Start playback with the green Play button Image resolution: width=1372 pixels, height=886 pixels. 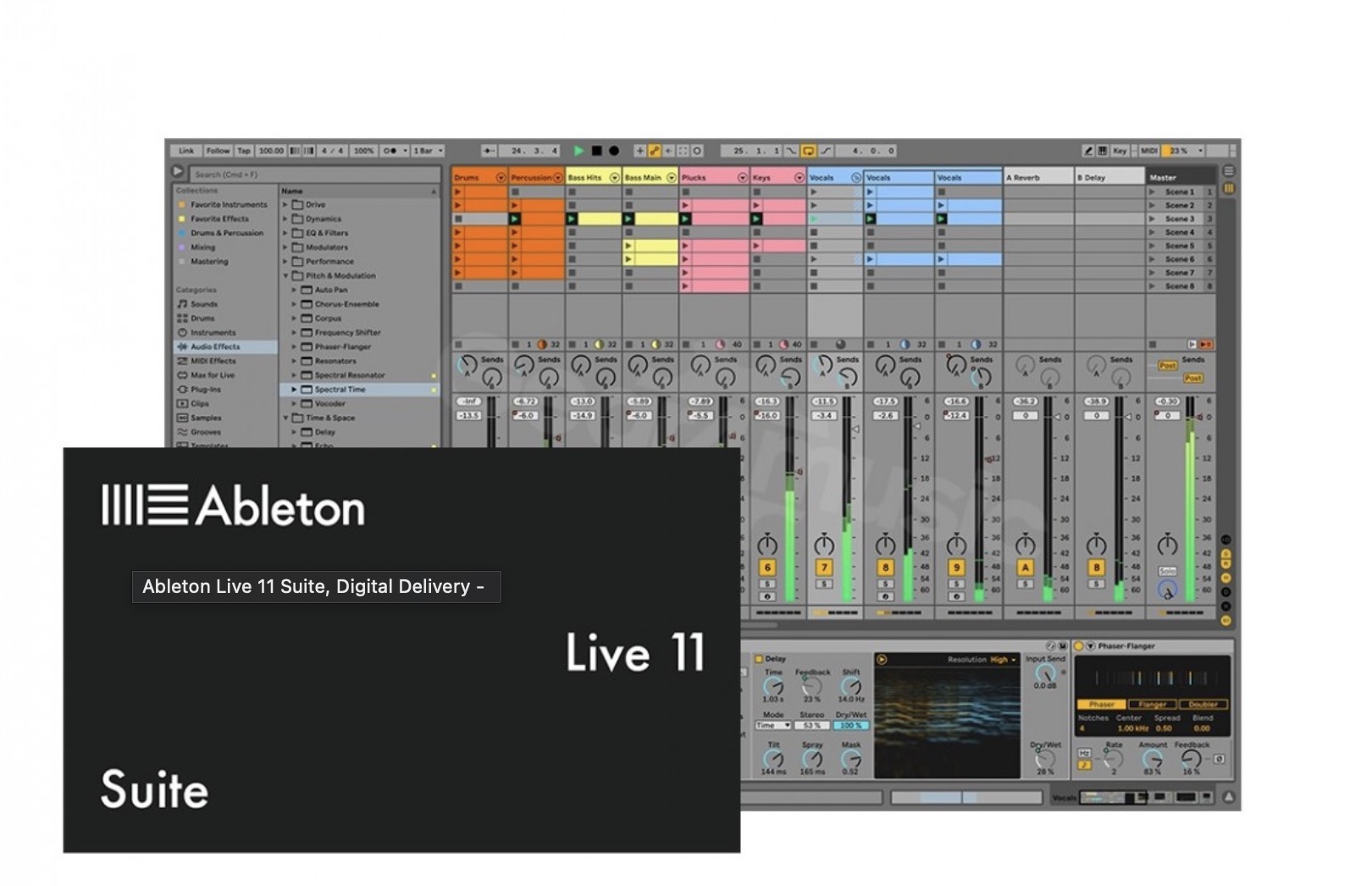pos(578,151)
